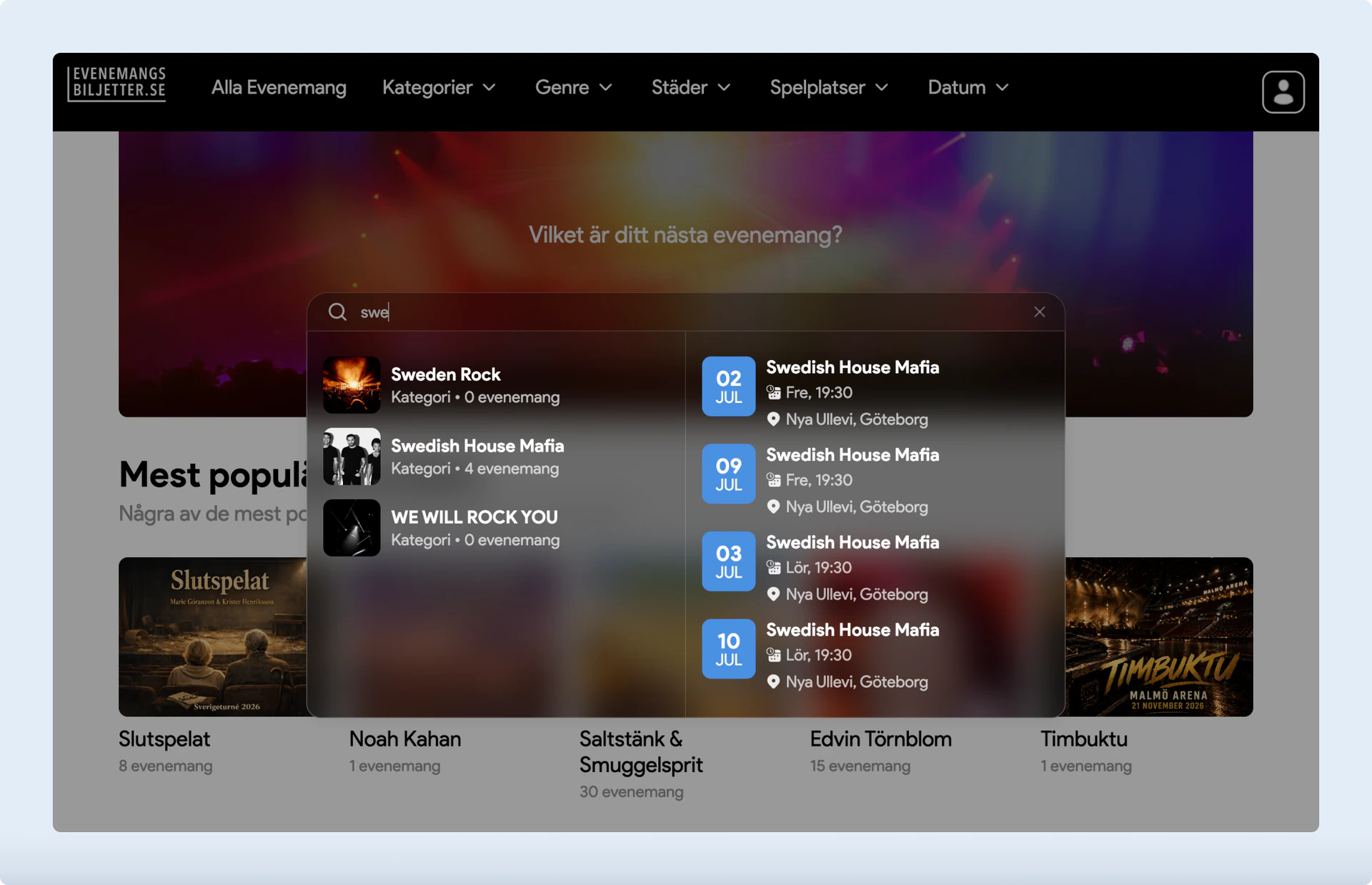Click 'Nya Ullevi, Göteborg' on the 09 JUL event

pyautogui.click(x=857, y=506)
